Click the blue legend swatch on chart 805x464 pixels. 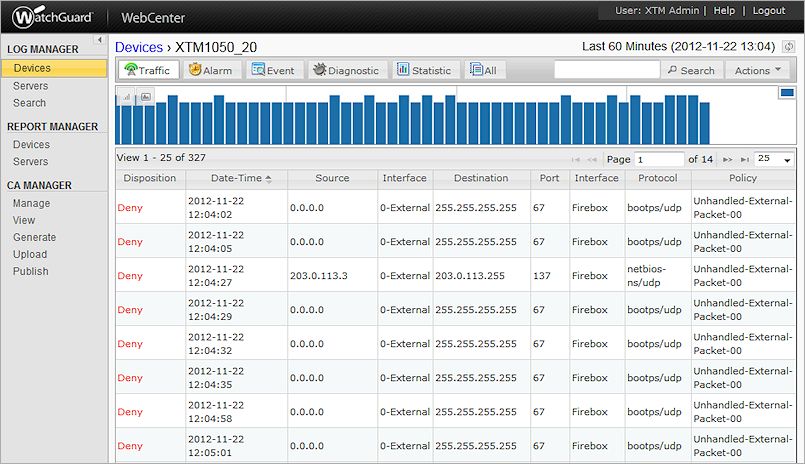[786, 93]
